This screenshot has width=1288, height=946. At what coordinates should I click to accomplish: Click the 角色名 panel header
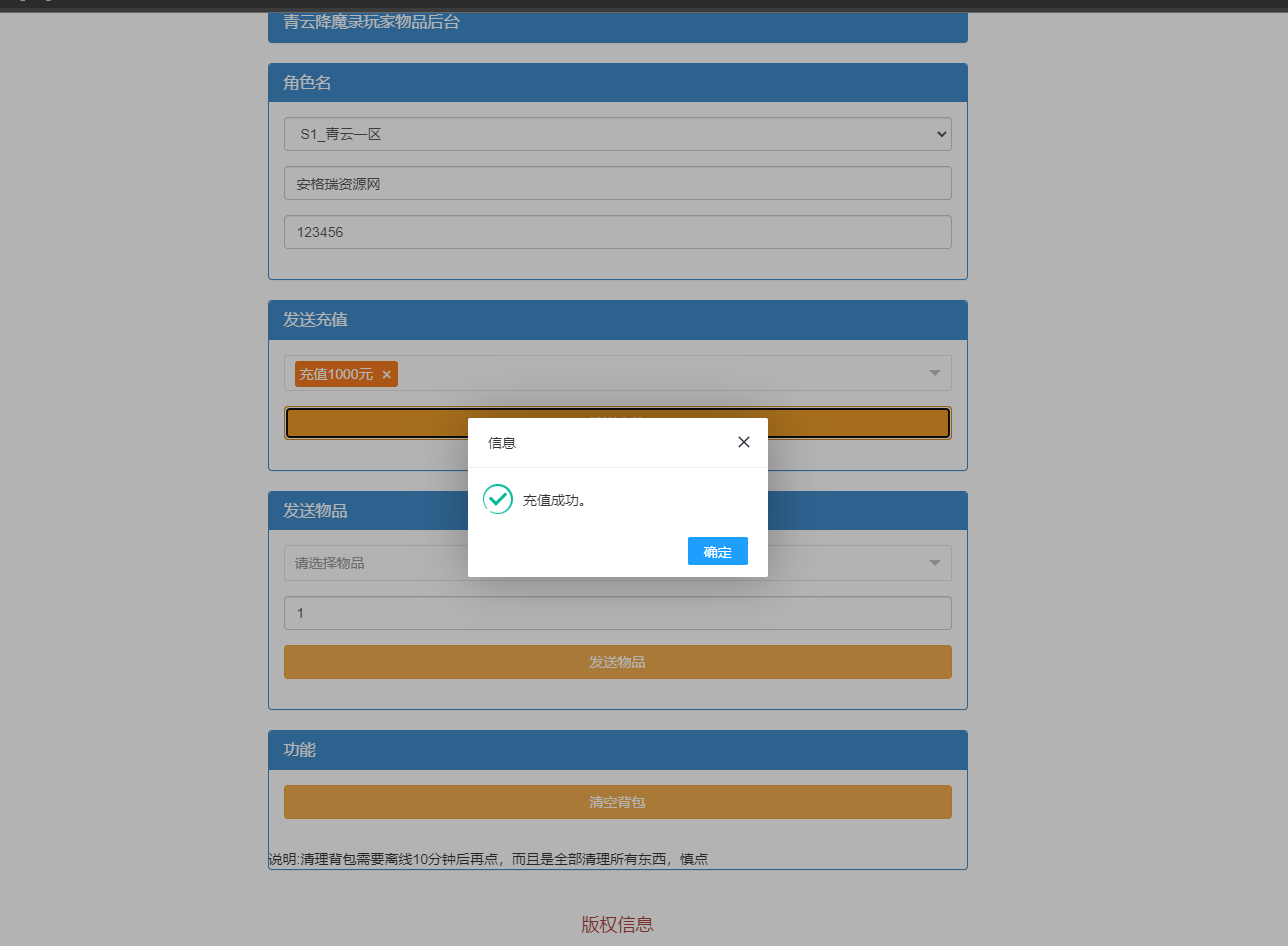[x=617, y=83]
